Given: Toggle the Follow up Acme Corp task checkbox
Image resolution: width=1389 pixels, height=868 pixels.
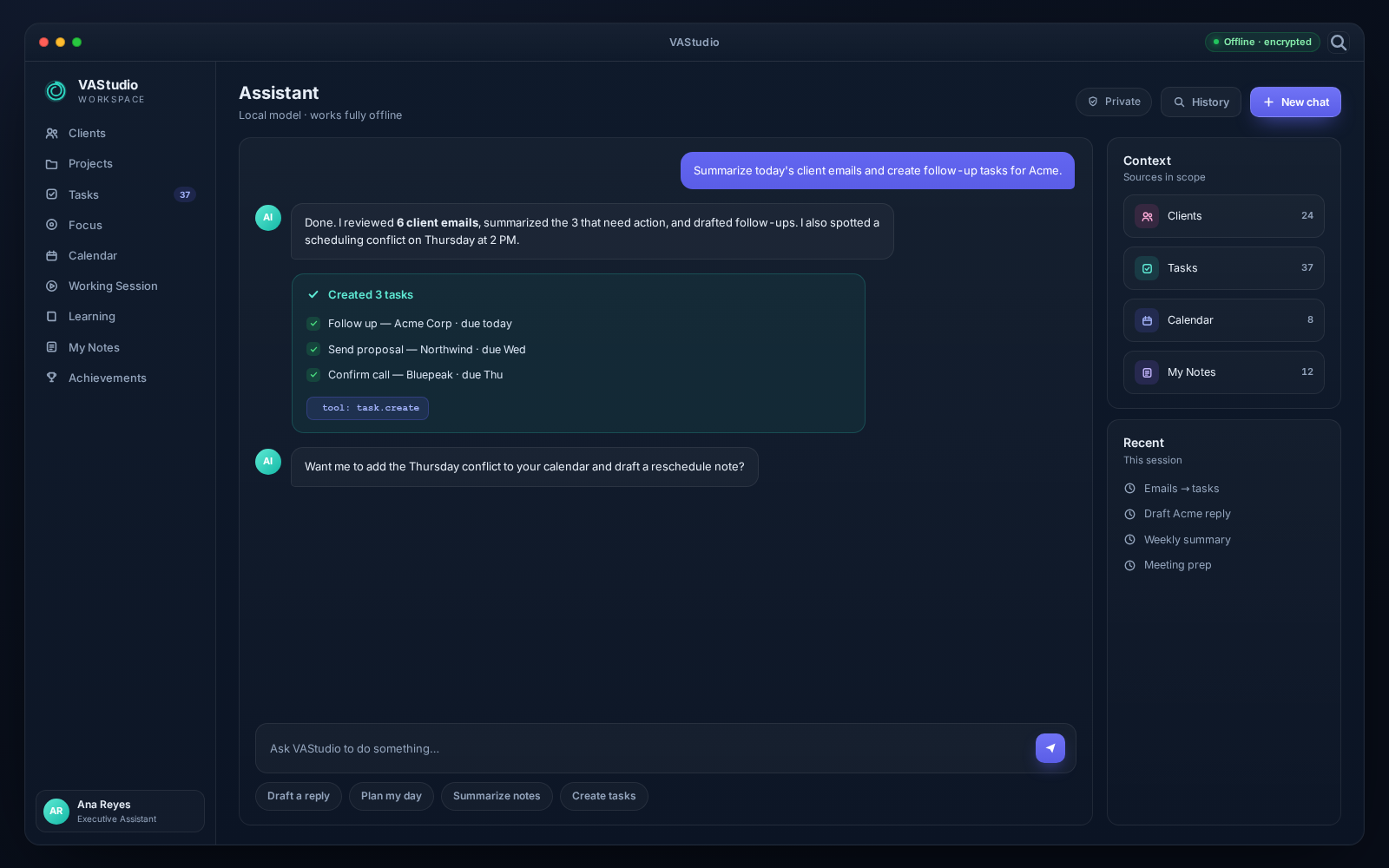Looking at the screenshot, I should (x=313, y=324).
